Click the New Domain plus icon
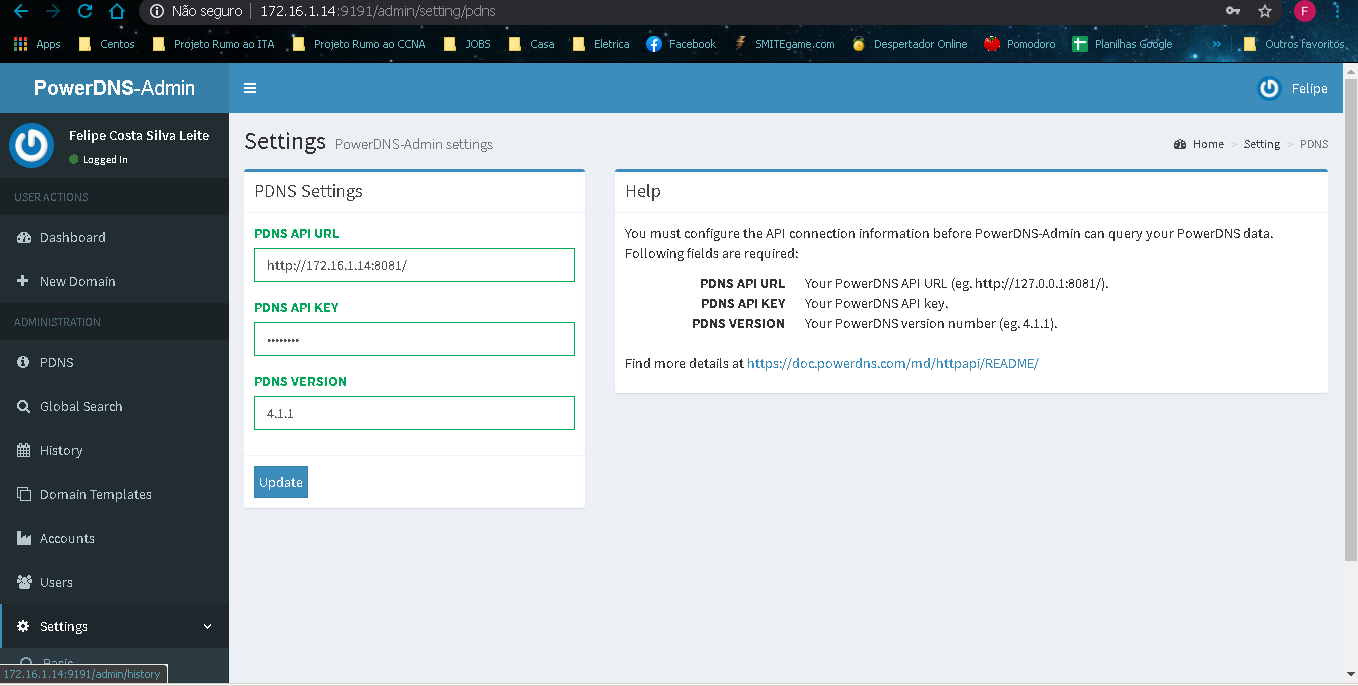This screenshot has height=686, width=1358. pos(22,281)
